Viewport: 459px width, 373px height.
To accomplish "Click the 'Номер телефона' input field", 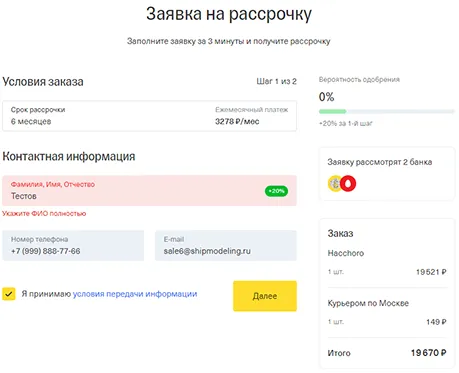I will click(x=73, y=245).
